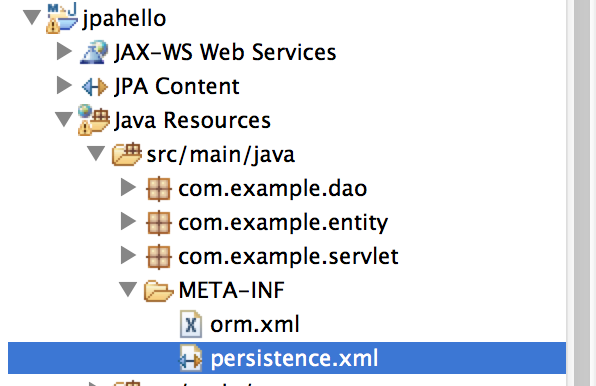Click the Java Resources icon
596x386 pixels.
coord(94,120)
